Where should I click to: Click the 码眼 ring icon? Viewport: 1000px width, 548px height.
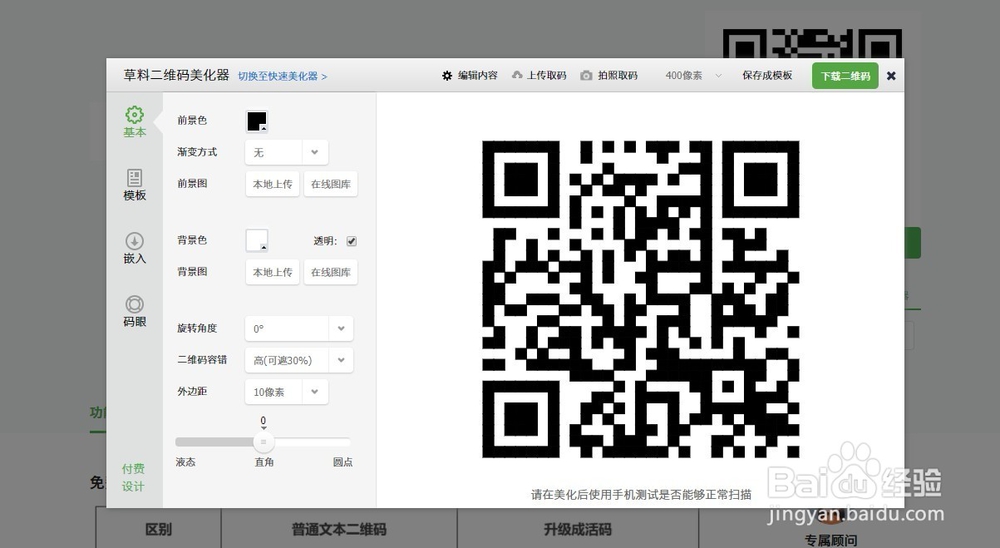pos(135,304)
